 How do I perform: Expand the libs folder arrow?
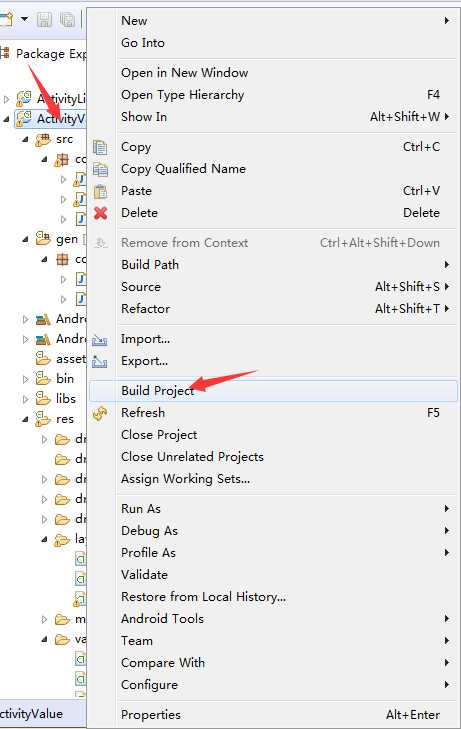(26, 399)
